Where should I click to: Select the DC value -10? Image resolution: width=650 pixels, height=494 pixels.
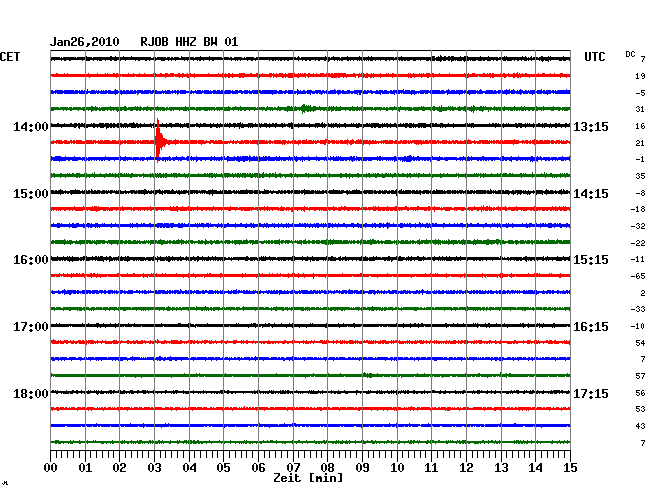tap(638, 326)
